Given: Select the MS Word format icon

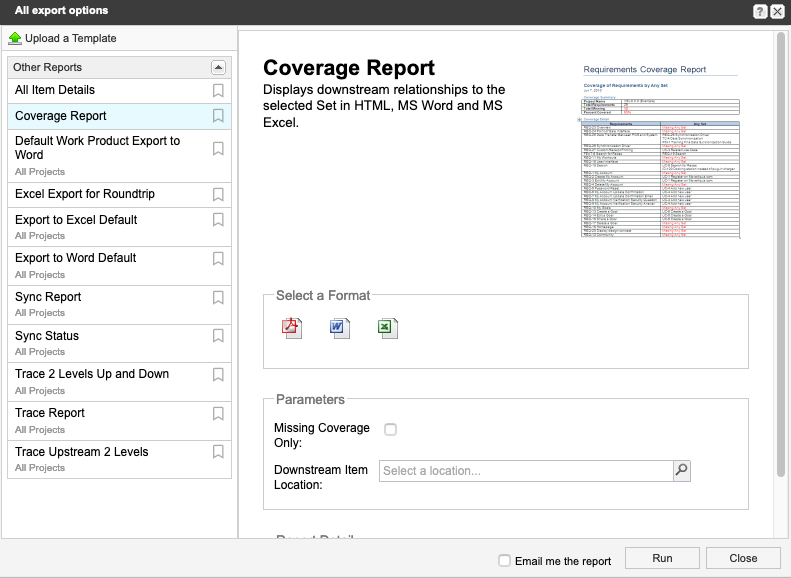Looking at the screenshot, I should click(x=339, y=328).
